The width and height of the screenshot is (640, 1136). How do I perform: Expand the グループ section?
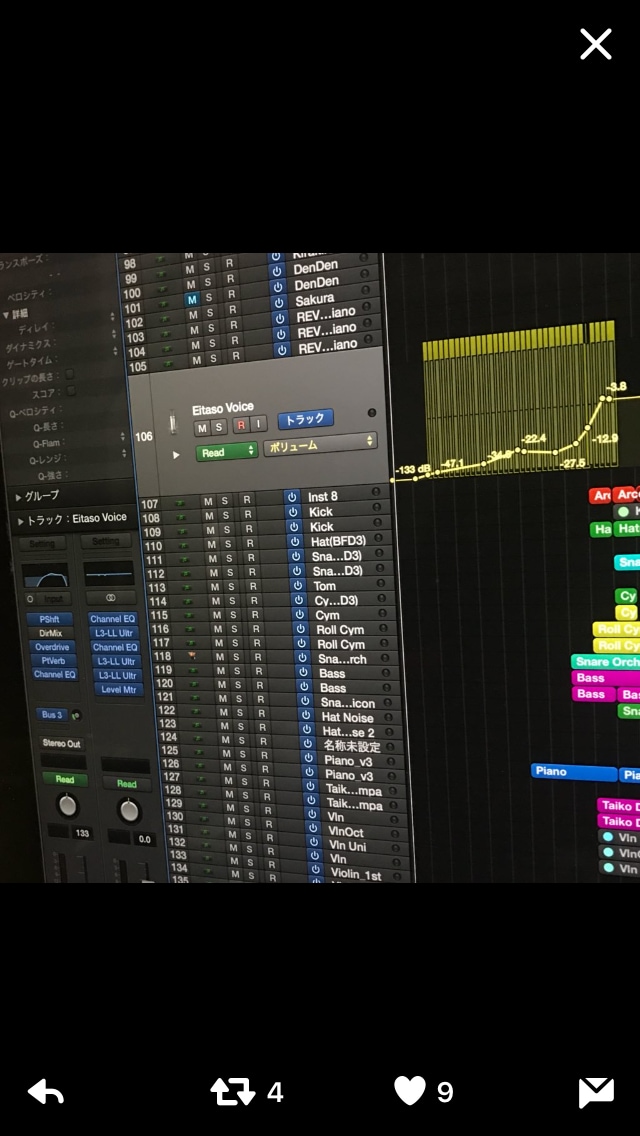pos(17,496)
